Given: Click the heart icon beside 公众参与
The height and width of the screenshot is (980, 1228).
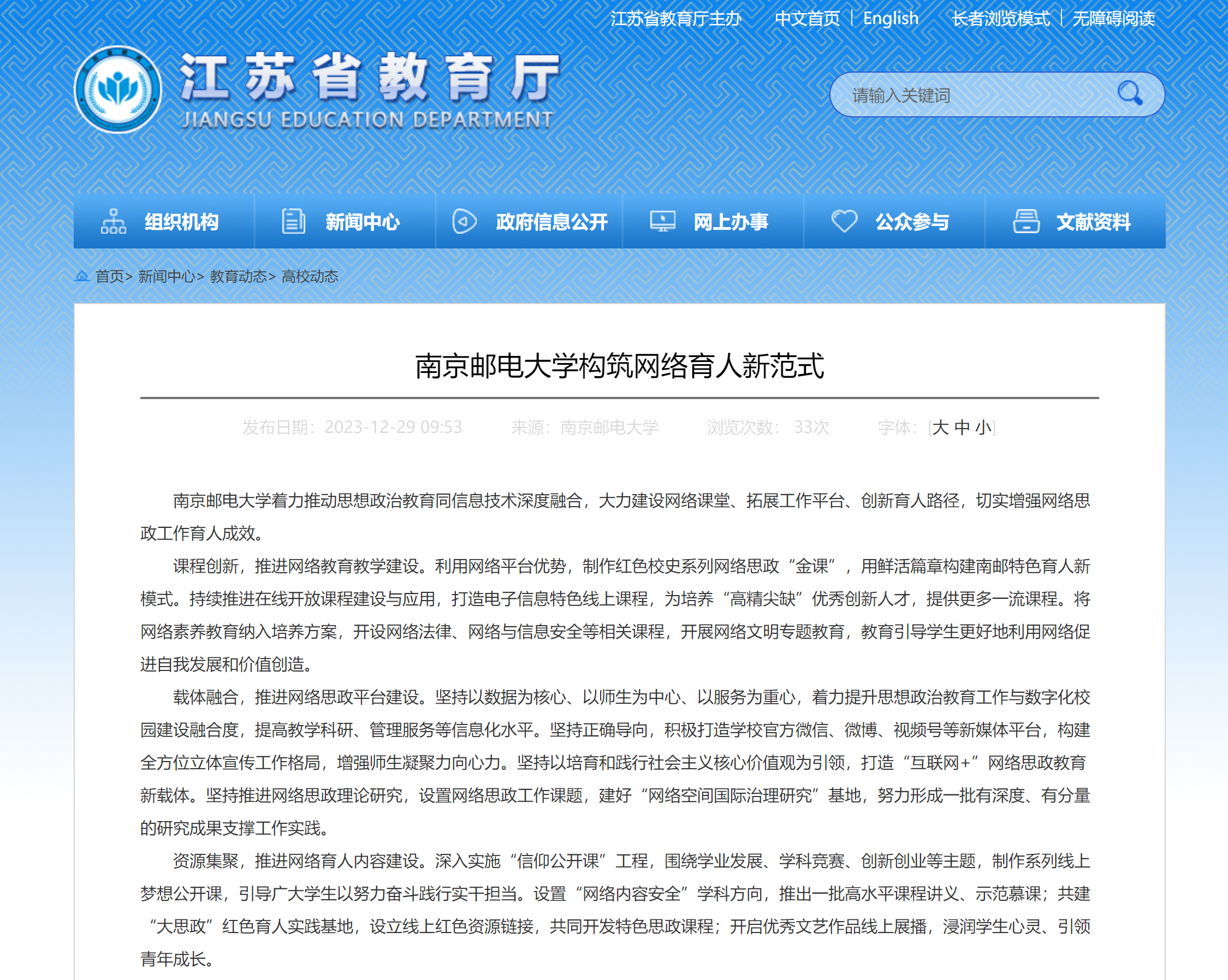Looking at the screenshot, I should click(x=844, y=222).
